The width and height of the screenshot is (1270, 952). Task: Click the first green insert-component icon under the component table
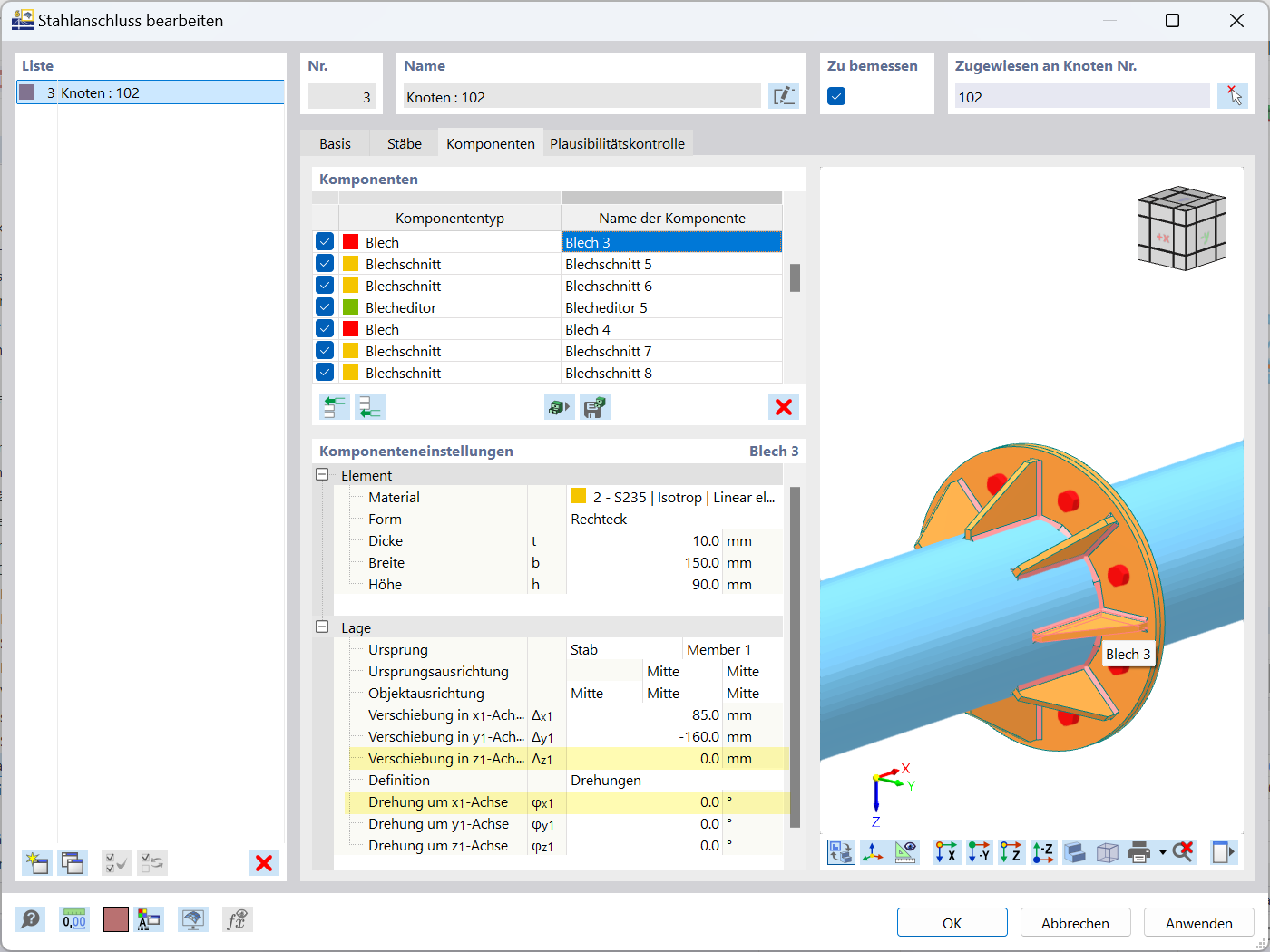pos(335,407)
